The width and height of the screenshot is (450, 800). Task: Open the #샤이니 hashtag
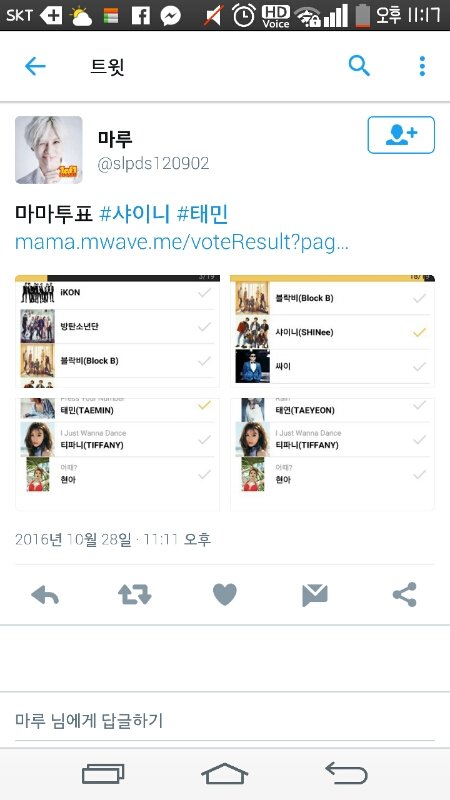[x=134, y=214]
